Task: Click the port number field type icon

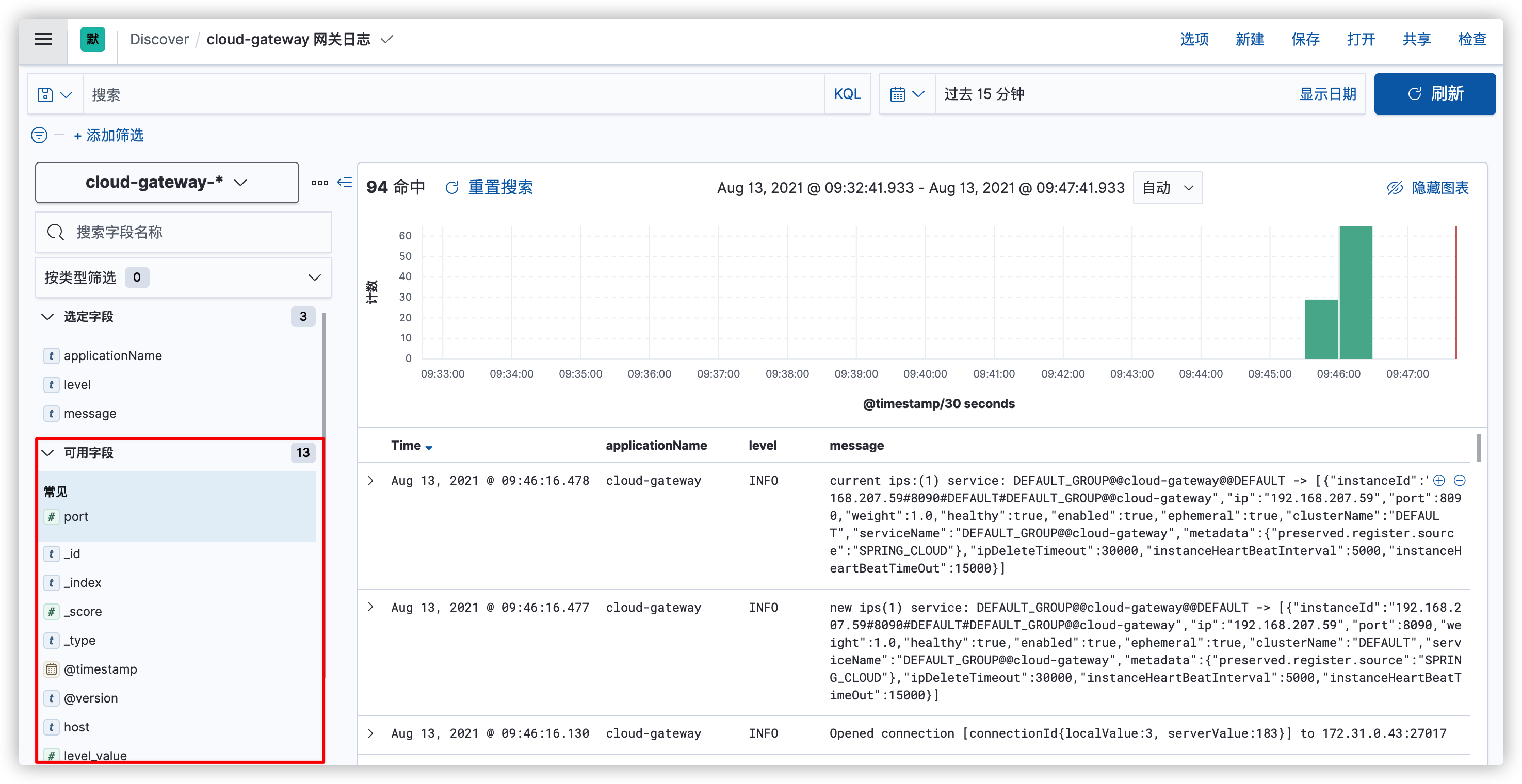Action: 52,517
